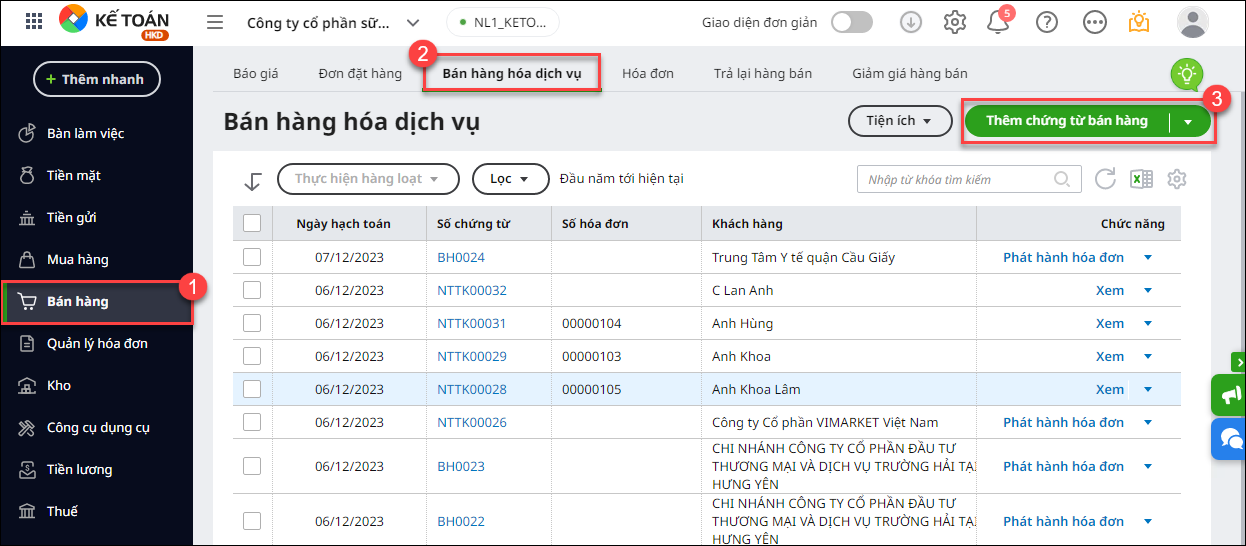The height and width of the screenshot is (546, 1246).
Task: Expand arrow next to Thêm chứng từ bán hàng
Action: pyautogui.click(x=1188, y=122)
